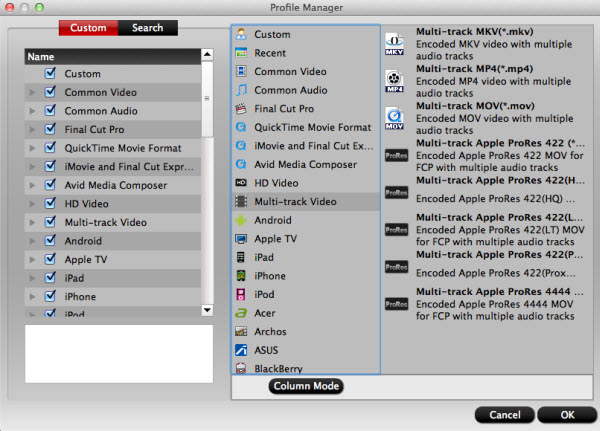Uncheck the Common Audio checkbox
This screenshot has height=431, width=600.
coord(50,110)
